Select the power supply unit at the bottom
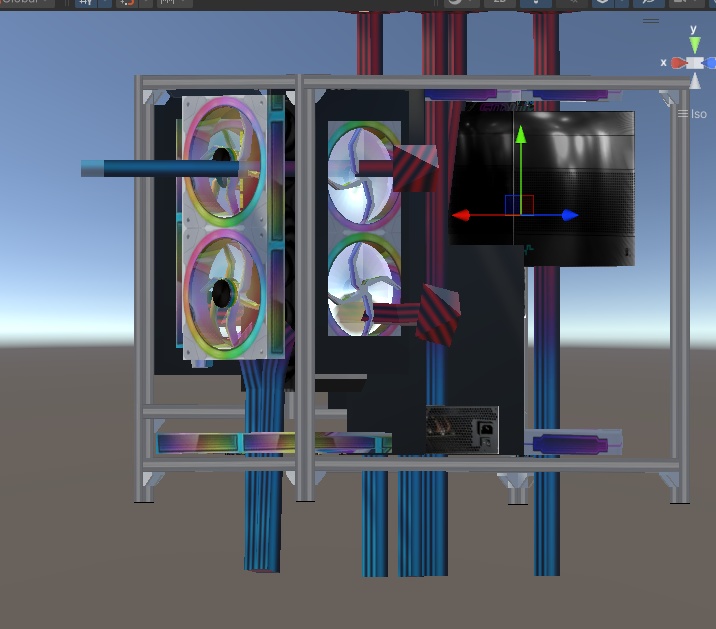The height and width of the screenshot is (629, 716). click(462, 429)
